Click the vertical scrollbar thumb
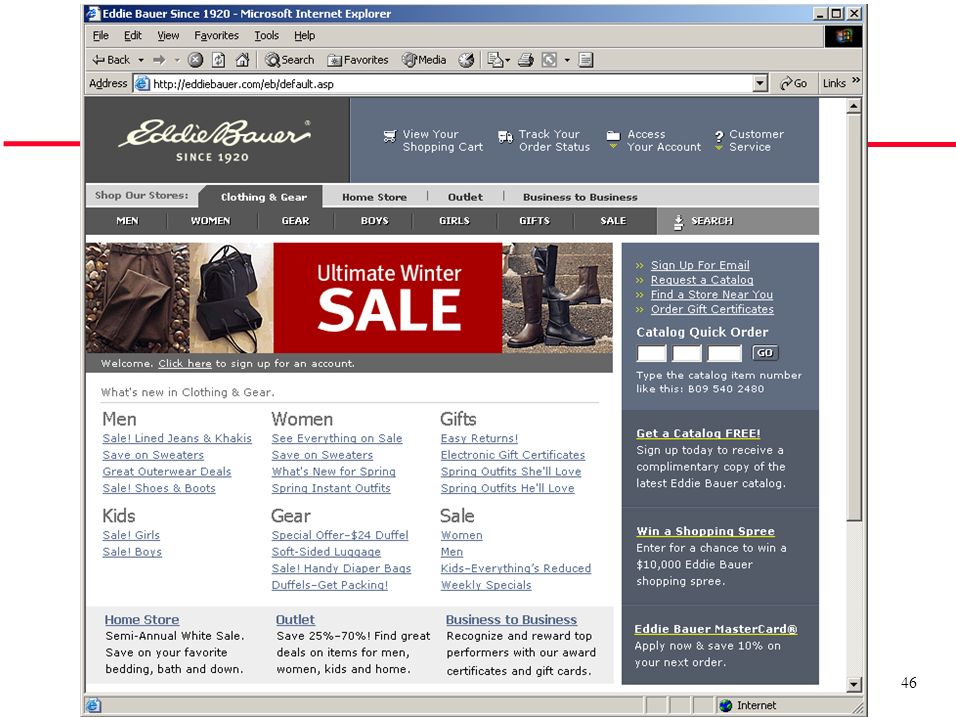 click(x=854, y=317)
